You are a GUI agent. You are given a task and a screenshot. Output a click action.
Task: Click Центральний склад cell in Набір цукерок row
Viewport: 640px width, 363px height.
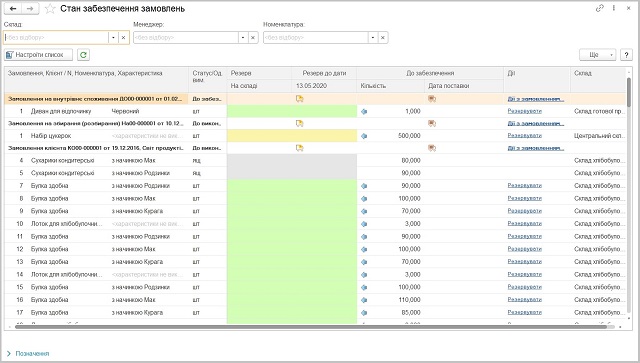(599, 136)
